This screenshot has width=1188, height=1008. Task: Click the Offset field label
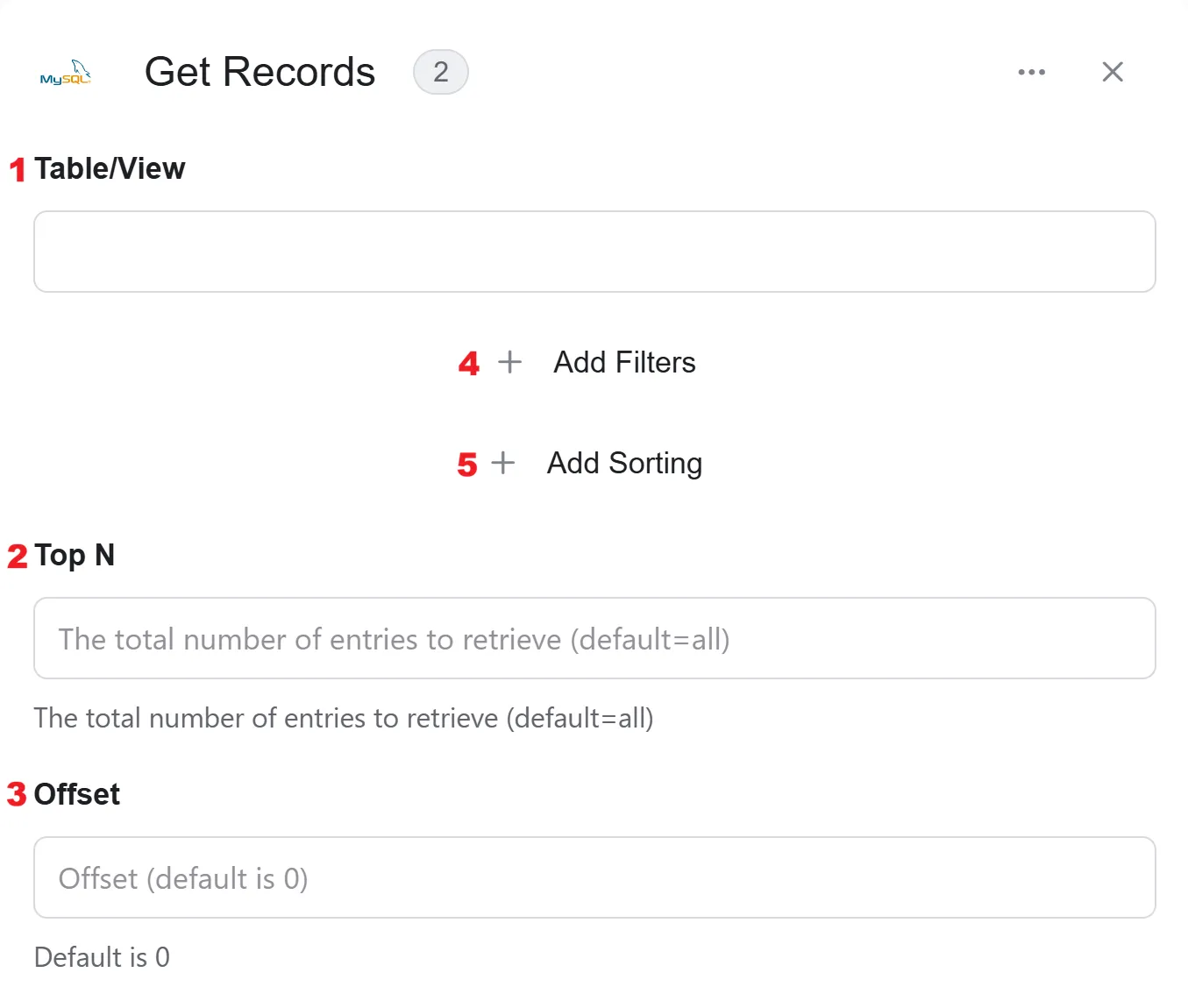click(77, 794)
